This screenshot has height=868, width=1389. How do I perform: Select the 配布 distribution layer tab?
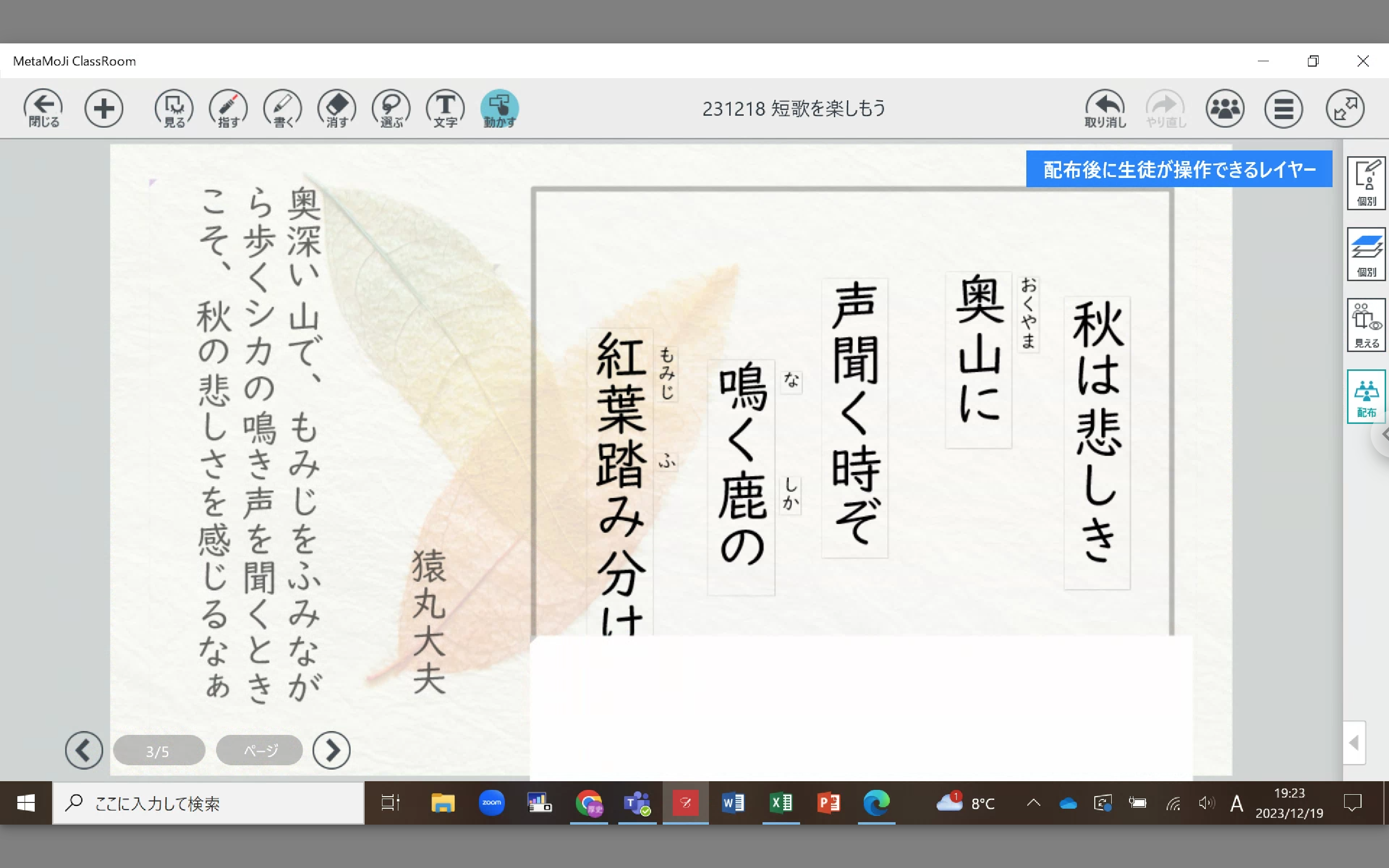1366,397
